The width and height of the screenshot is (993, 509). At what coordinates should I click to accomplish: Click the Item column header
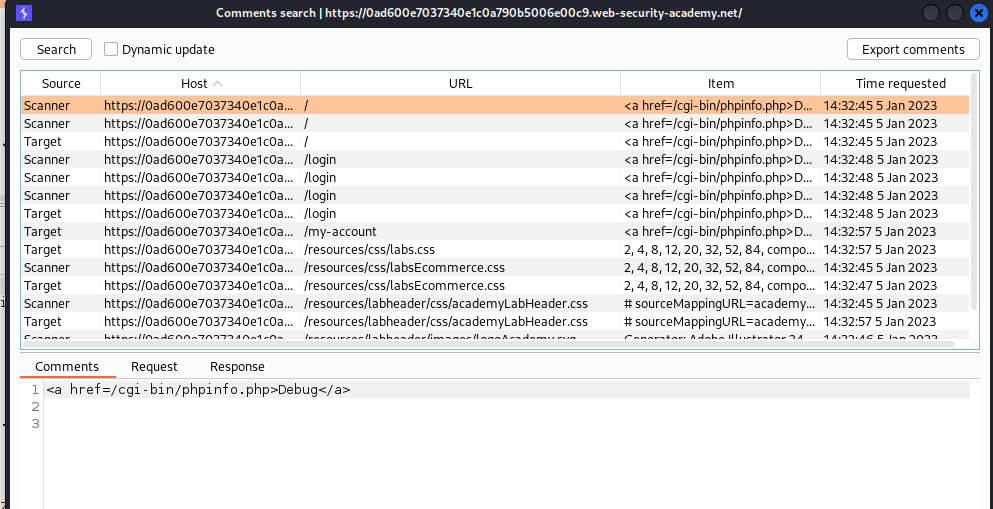pyautogui.click(x=720, y=84)
